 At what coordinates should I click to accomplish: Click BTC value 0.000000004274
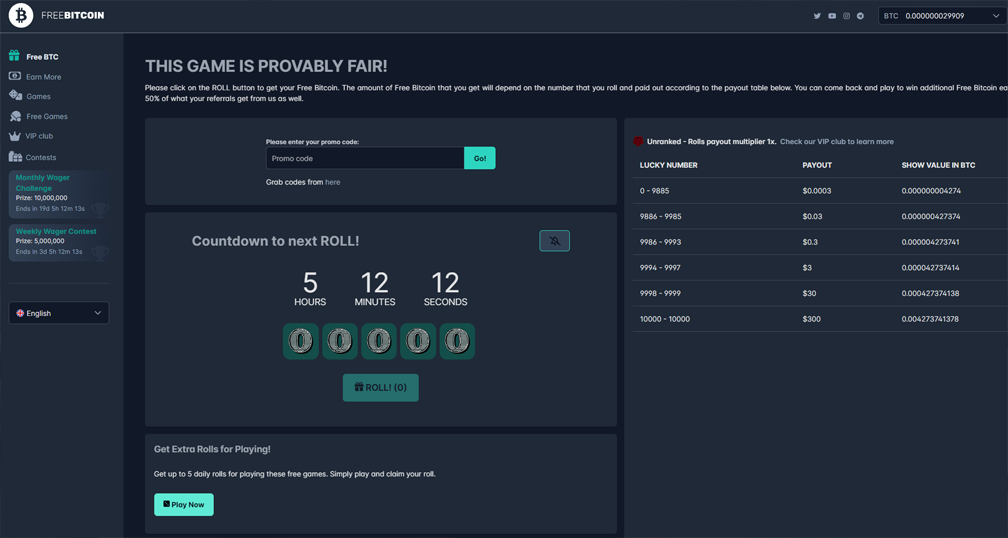tap(931, 191)
